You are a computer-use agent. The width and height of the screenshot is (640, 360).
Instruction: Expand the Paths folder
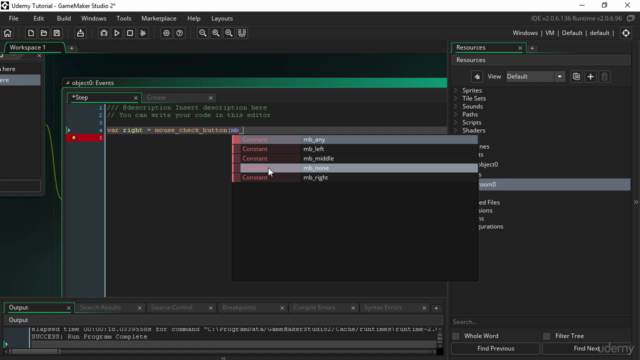[x=456, y=114]
